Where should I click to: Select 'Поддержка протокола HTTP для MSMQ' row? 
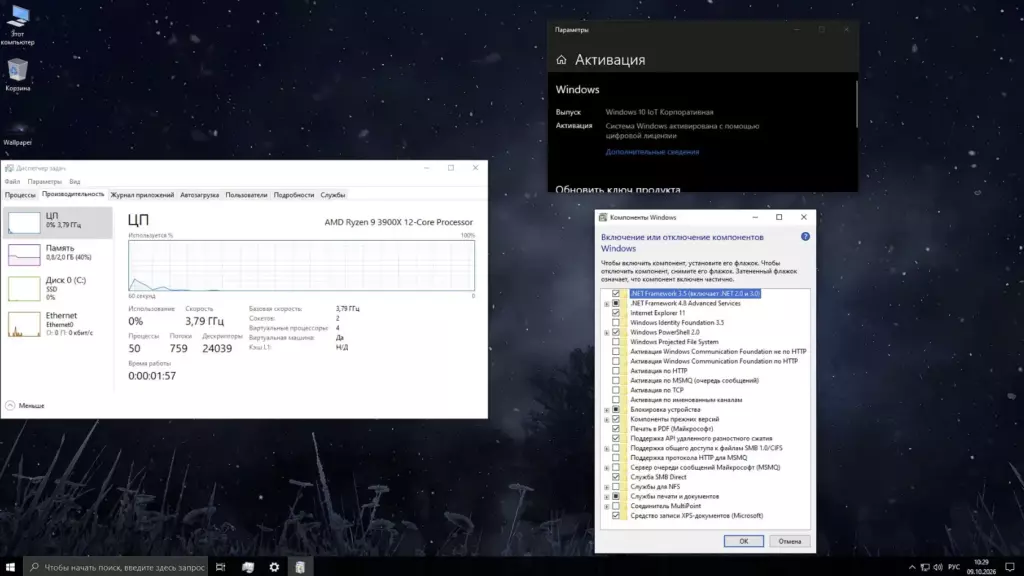pyautogui.click(x=688, y=458)
